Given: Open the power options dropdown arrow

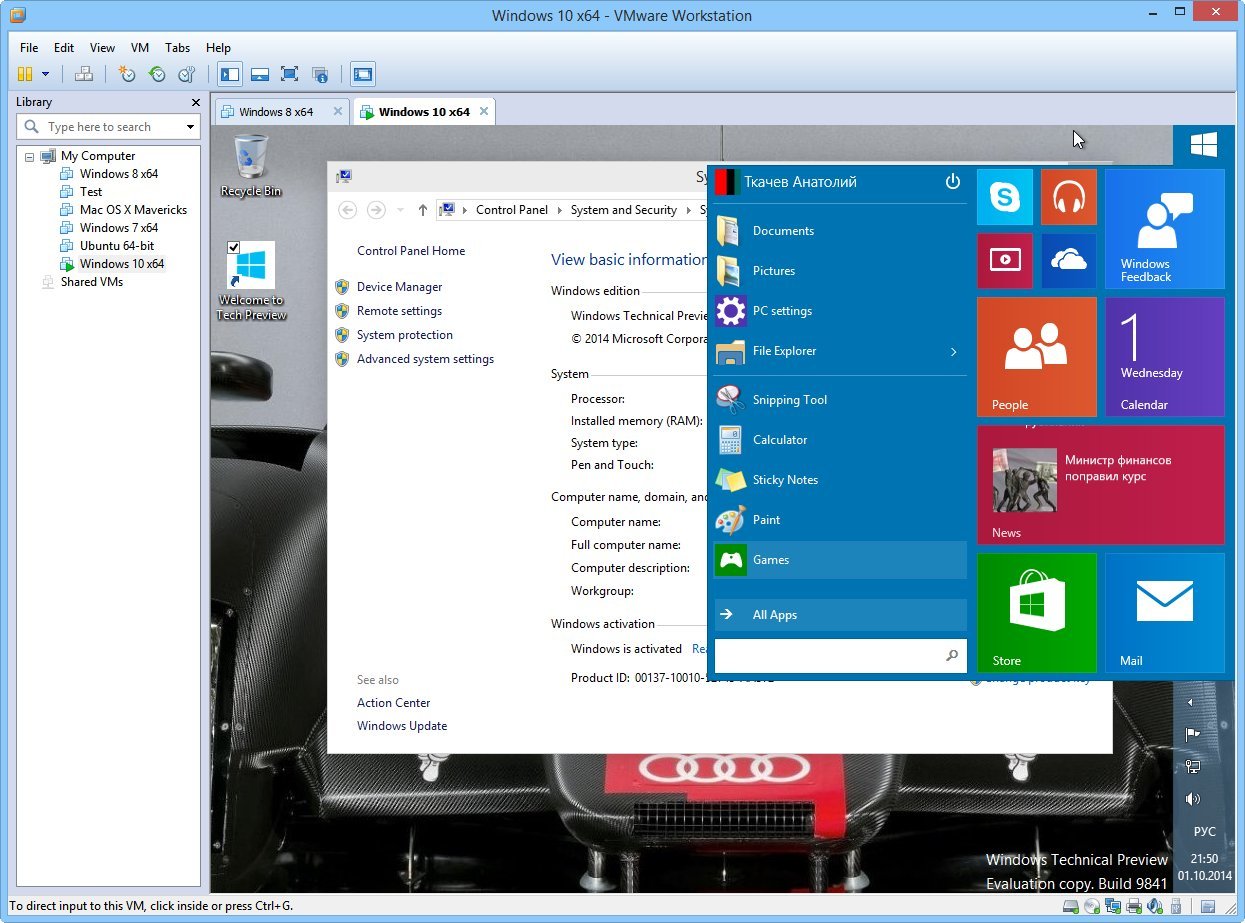Looking at the screenshot, I should pos(46,74).
